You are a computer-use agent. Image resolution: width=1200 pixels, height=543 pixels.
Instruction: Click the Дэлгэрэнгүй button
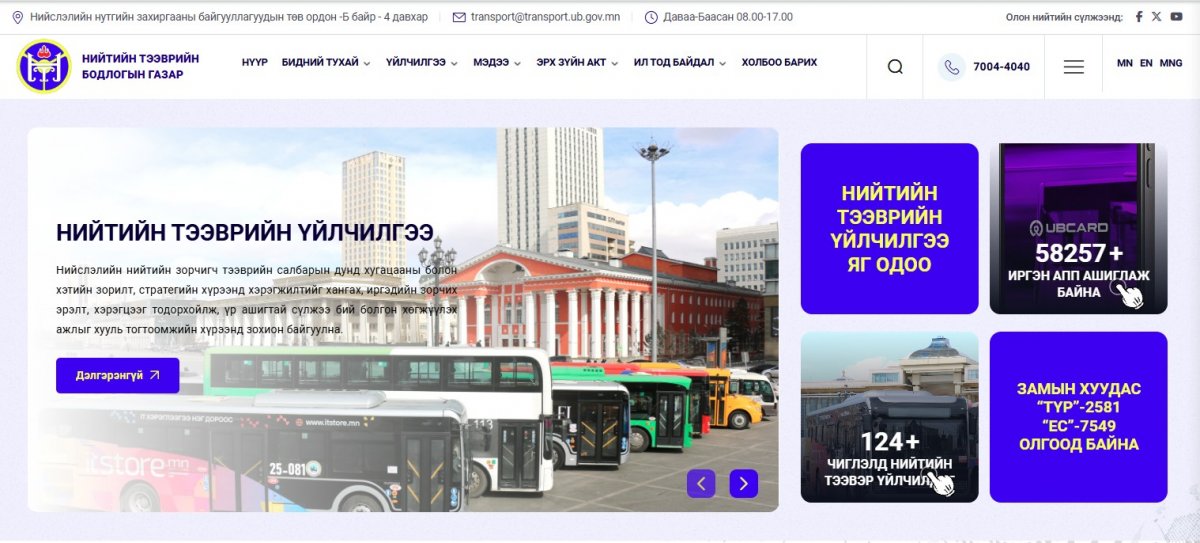tap(117, 376)
